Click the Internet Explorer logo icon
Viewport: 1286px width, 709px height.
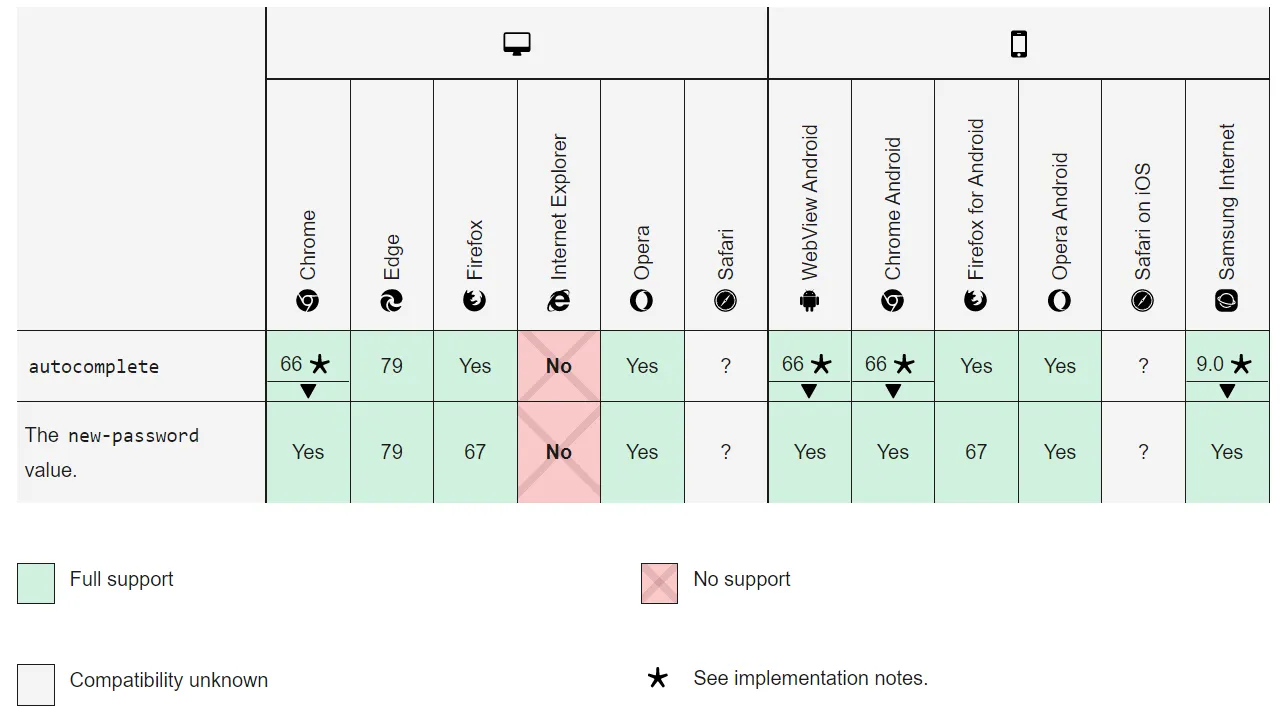[x=558, y=300]
